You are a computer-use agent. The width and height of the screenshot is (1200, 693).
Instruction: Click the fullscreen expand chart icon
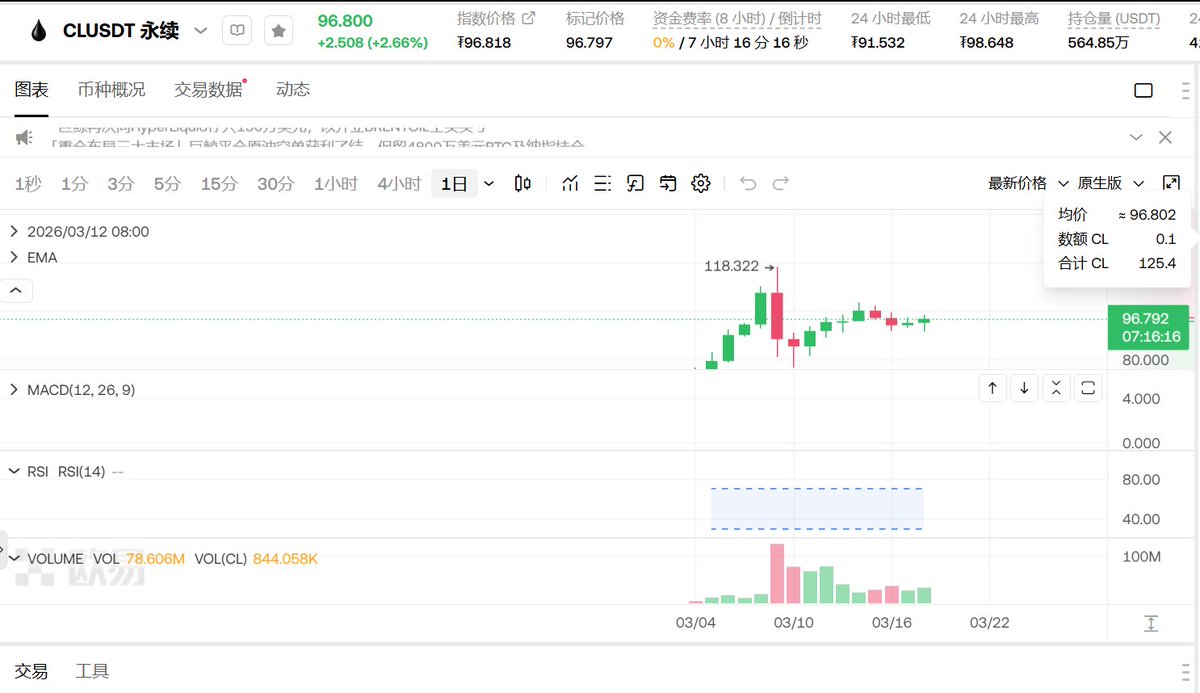pyautogui.click(x=1171, y=183)
